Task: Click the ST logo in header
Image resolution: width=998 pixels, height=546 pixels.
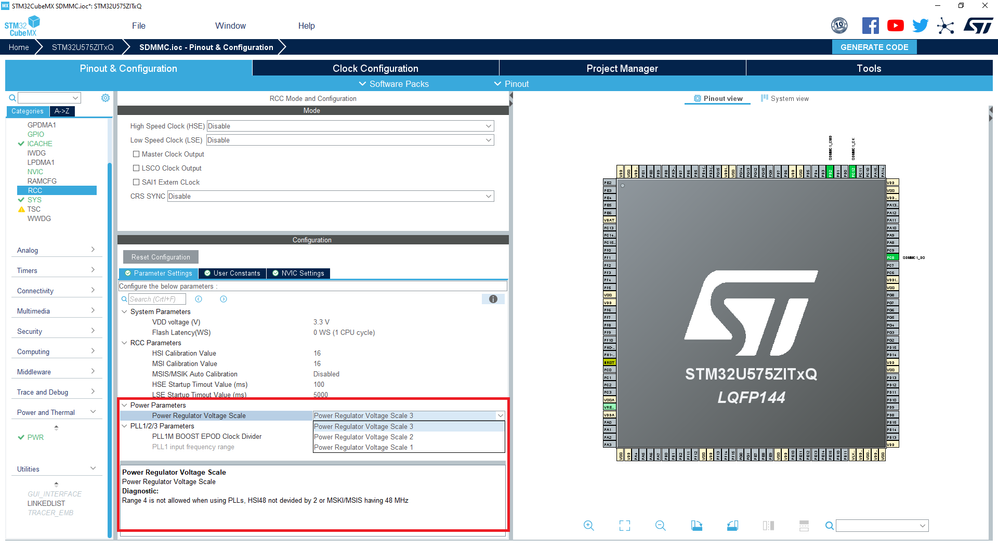Action: (x=978, y=25)
